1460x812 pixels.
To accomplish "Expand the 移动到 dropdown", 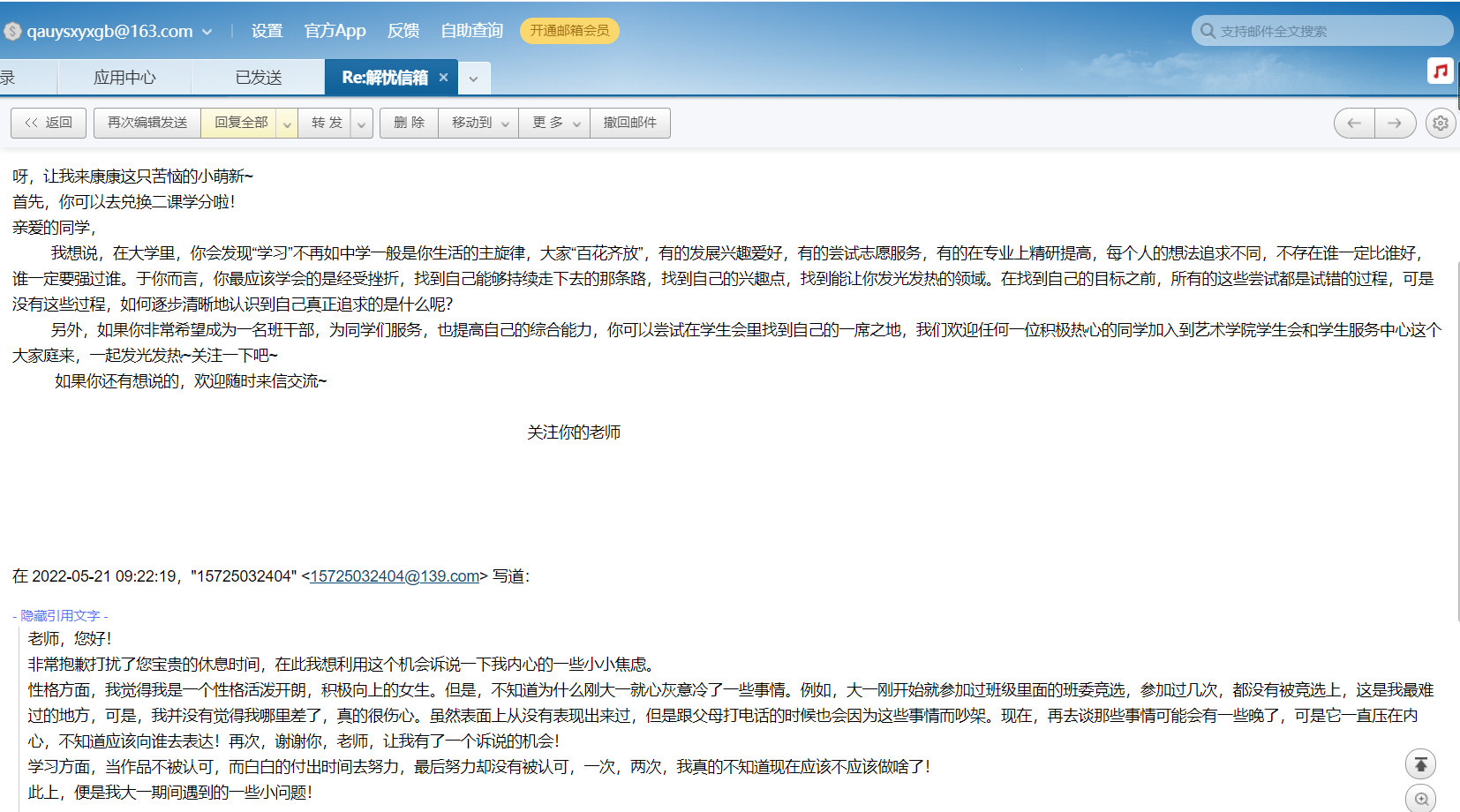I will (x=505, y=124).
